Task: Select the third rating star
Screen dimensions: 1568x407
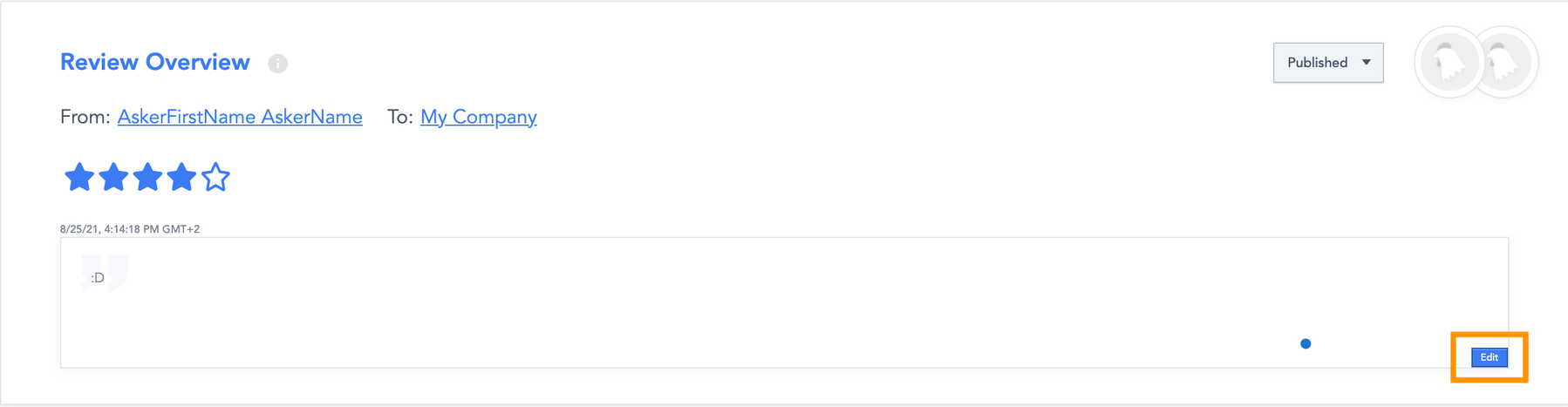Action: pos(147,178)
